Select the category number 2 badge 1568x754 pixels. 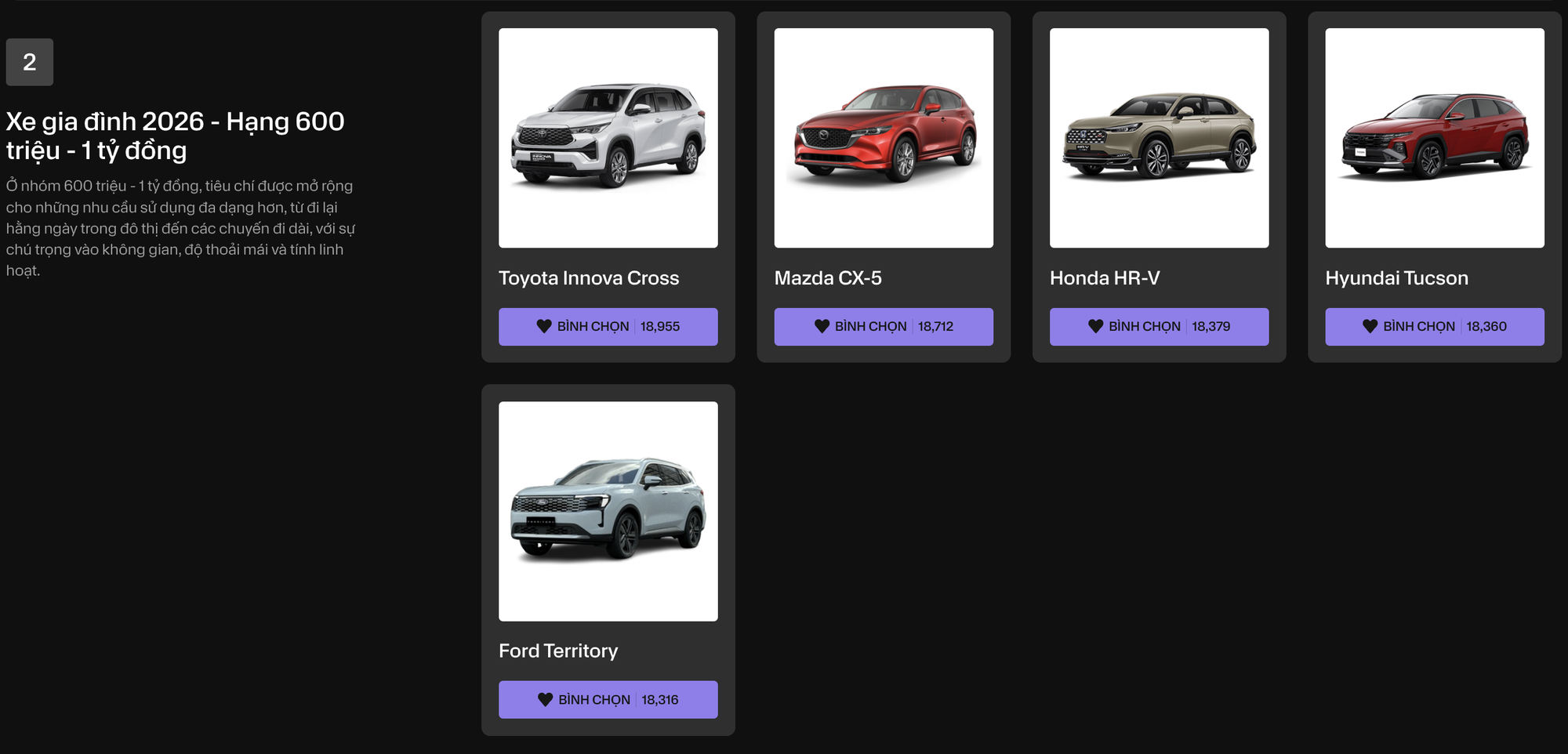click(30, 62)
